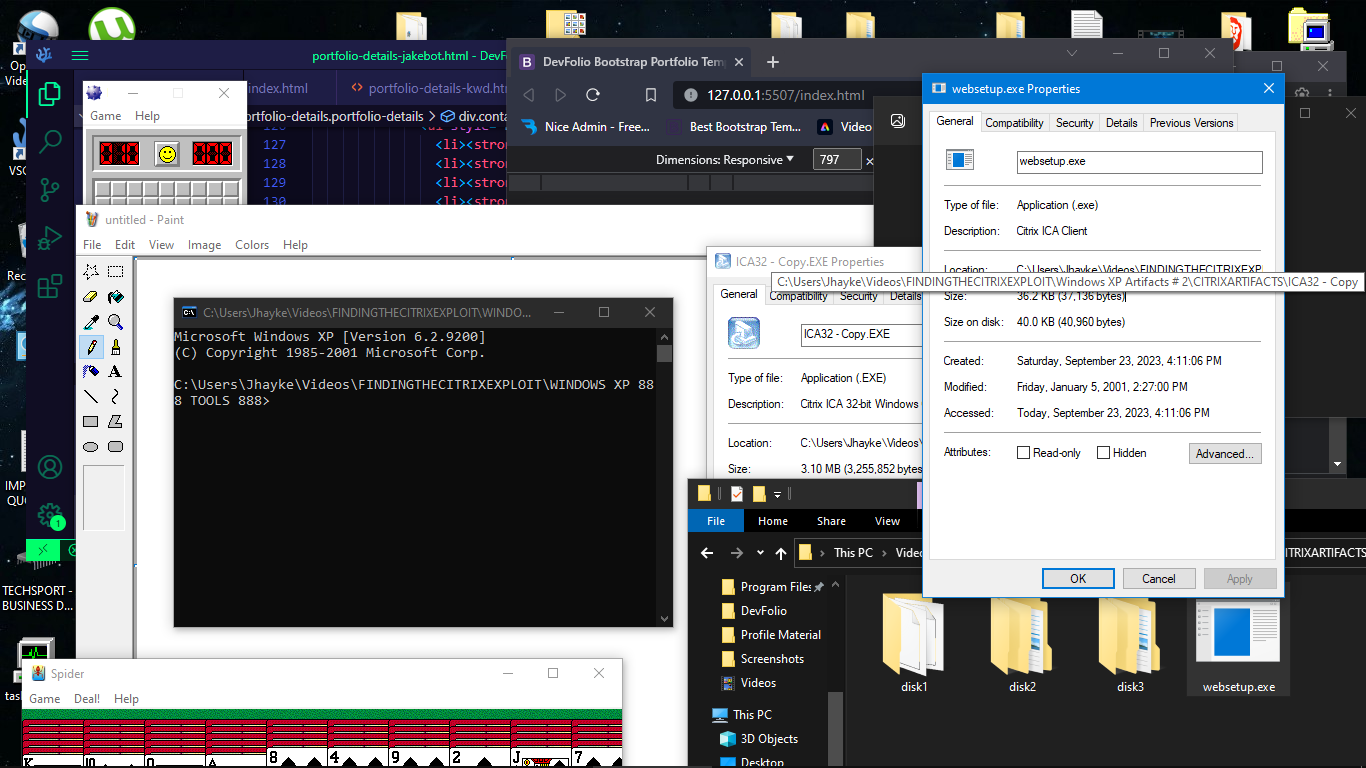The width and height of the screenshot is (1366, 768).
Task: Open the Nice Admin bookmark link
Action: [586, 127]
